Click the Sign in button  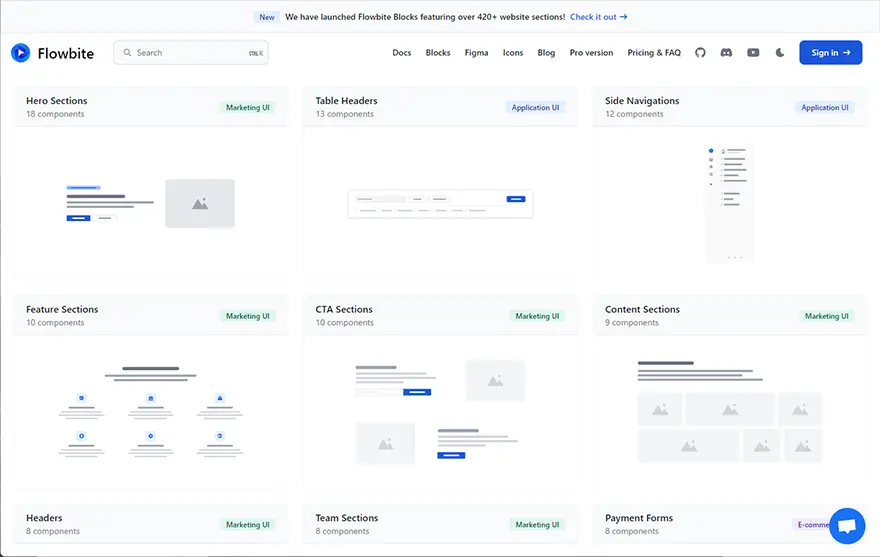click(831, 53)
